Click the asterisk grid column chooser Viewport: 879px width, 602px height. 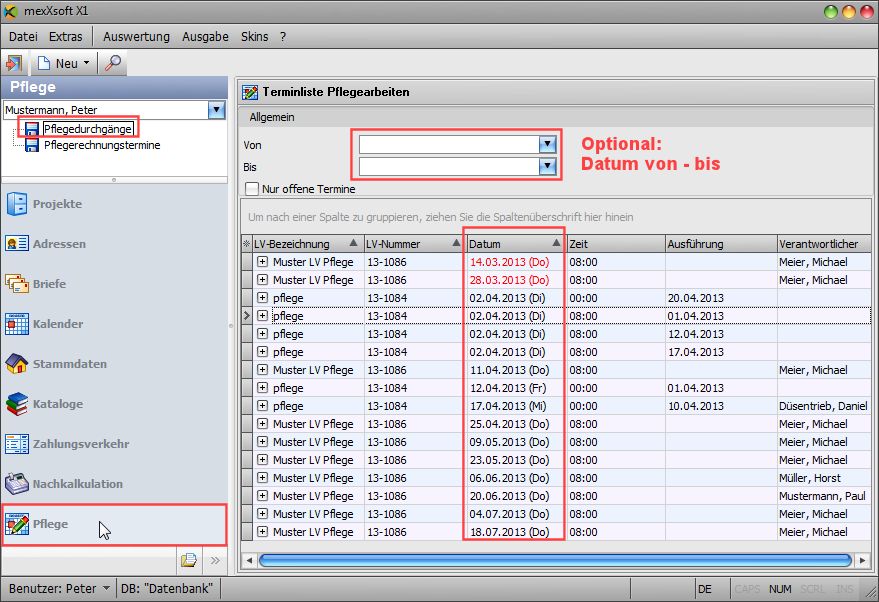pyautogui.click(x=247, y=244)
